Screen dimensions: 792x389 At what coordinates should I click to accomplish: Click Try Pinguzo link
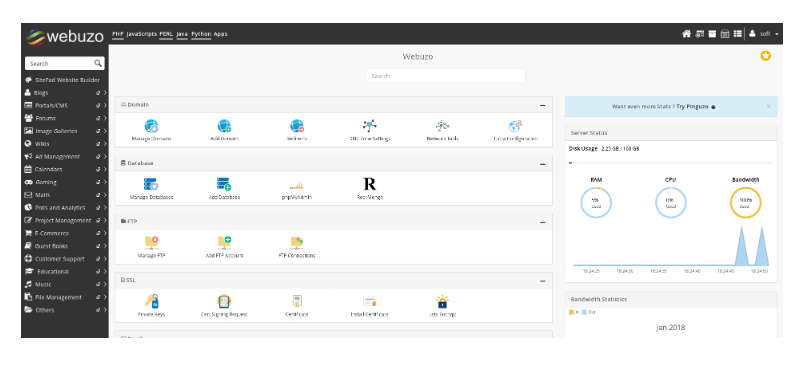point(693,107)
